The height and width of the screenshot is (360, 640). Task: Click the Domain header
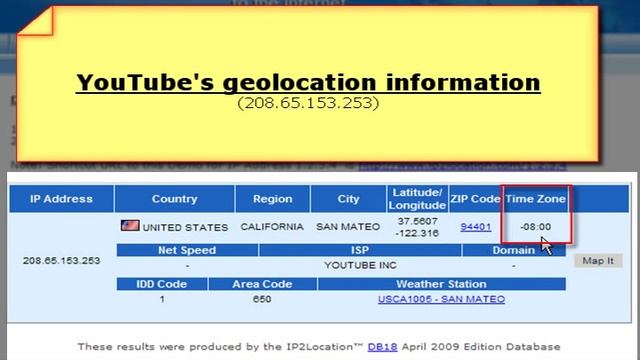[x=513, y=250]
